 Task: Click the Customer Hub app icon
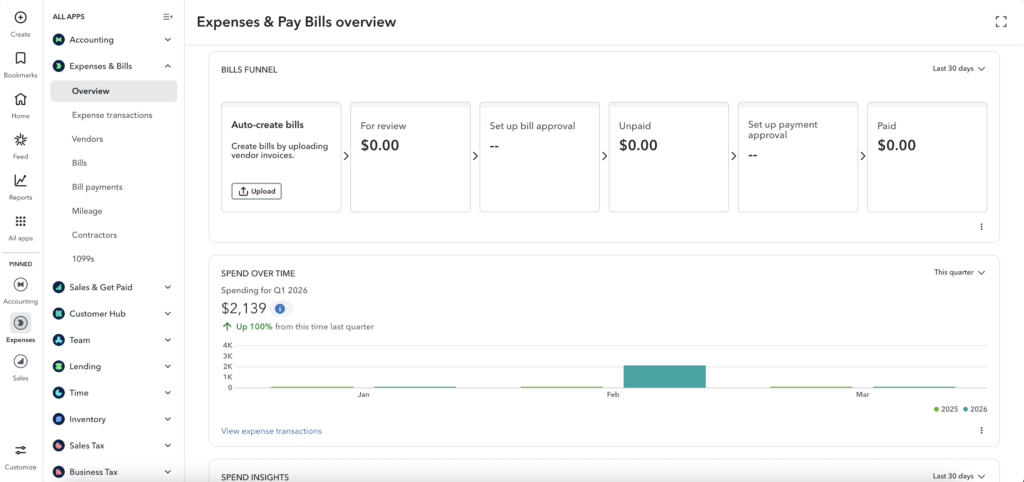pyautogui.click(x=59, y=313)
